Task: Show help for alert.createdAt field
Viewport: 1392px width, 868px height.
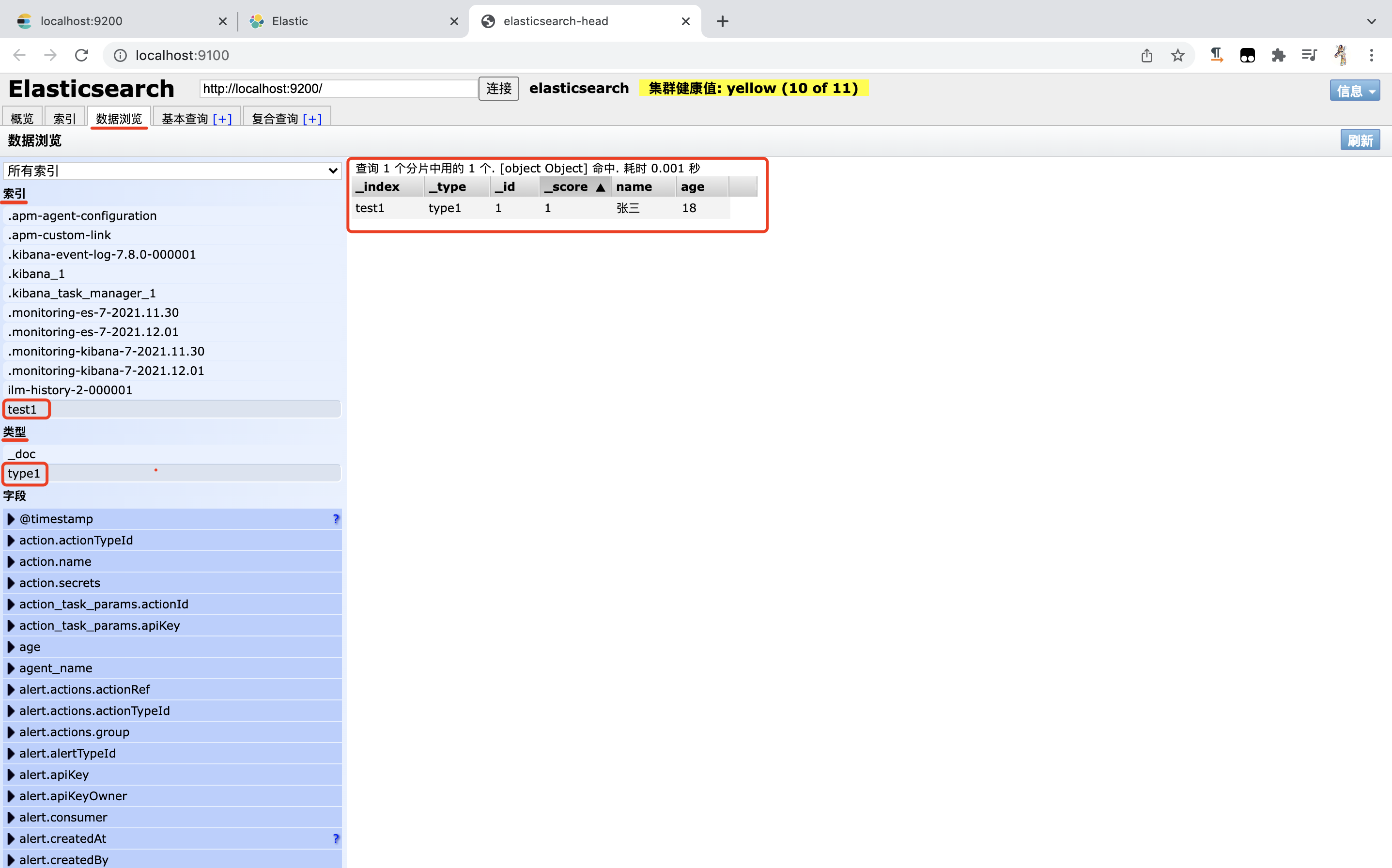Action: (x=336, y=839)
